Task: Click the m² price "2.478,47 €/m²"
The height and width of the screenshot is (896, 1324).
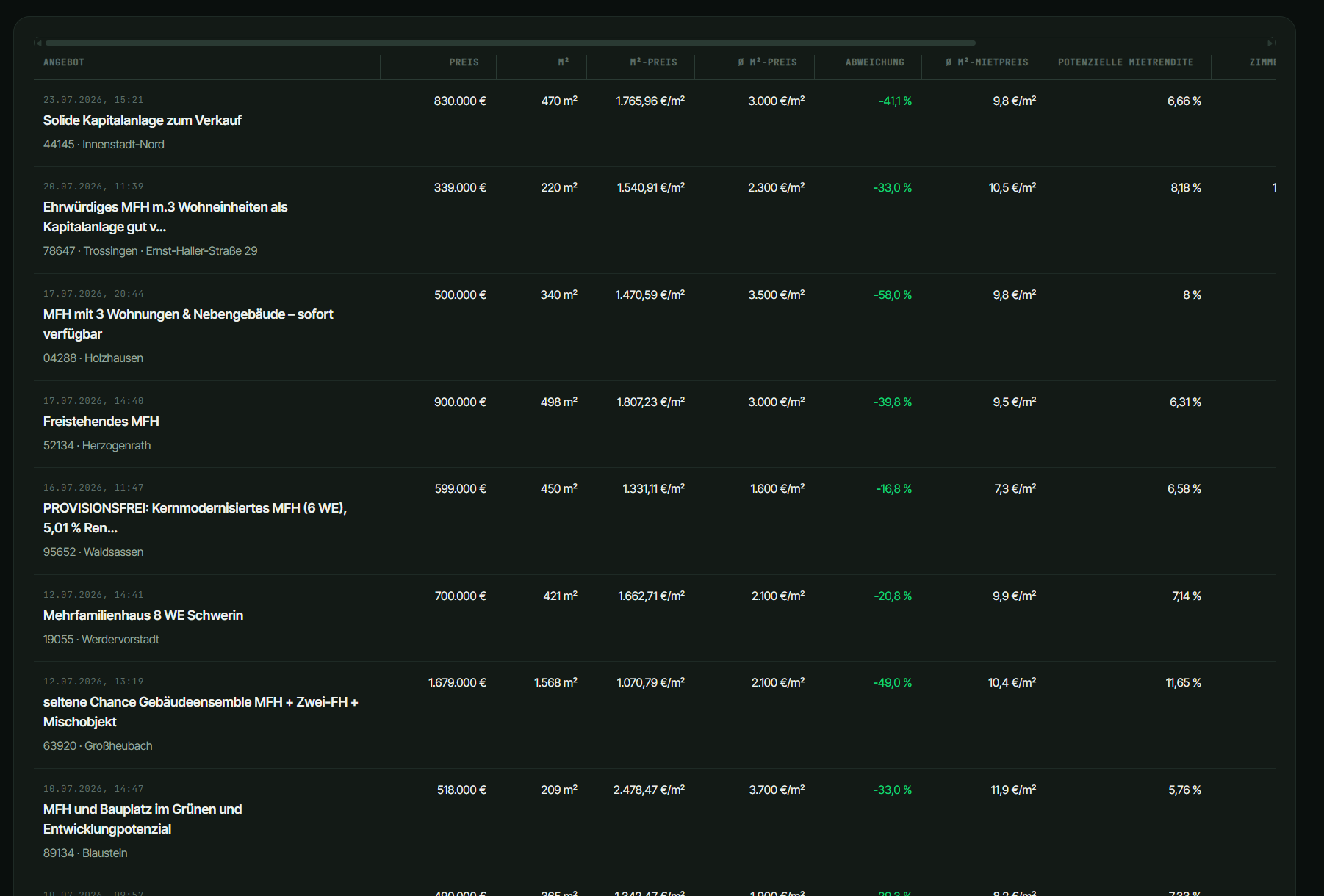Action: point(649,790)
